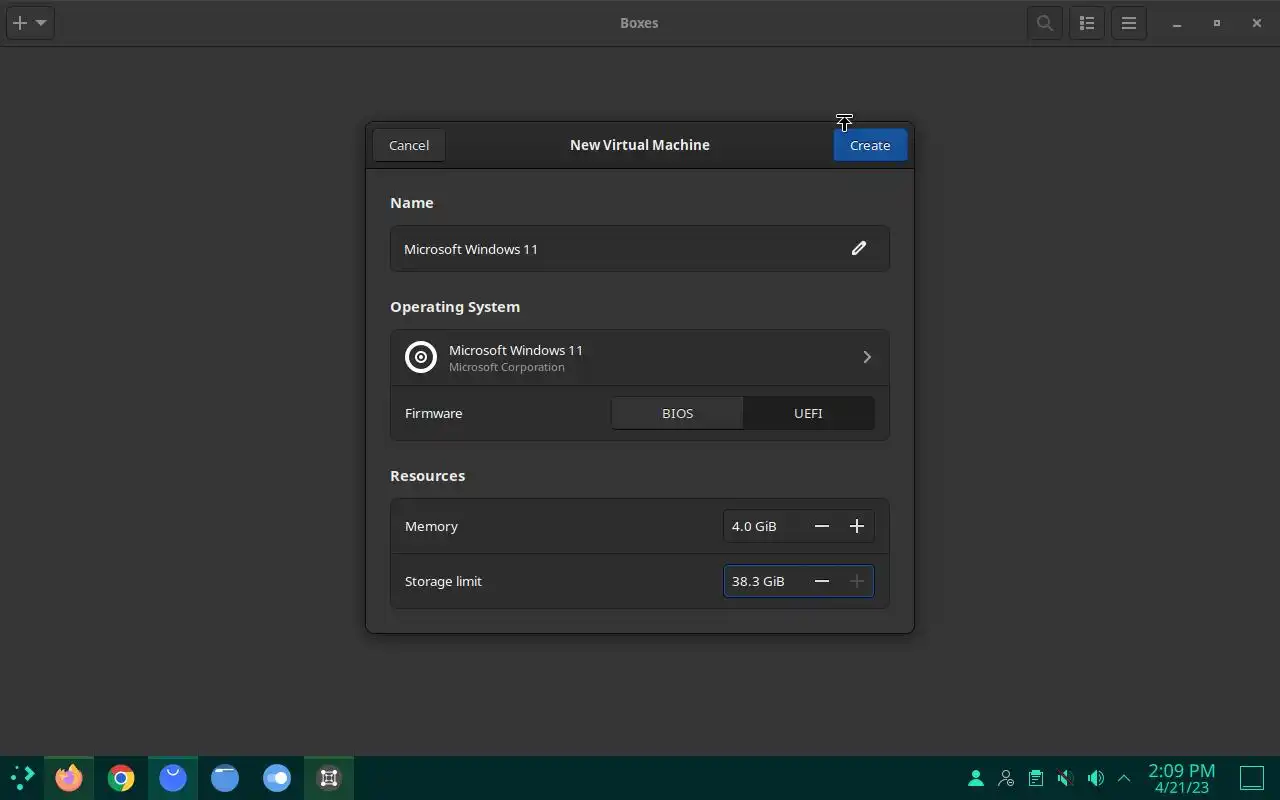Click the Microsoft Windows 11 name field
Viewport: 1280px width, 800px height.
[x=640, y=248]
